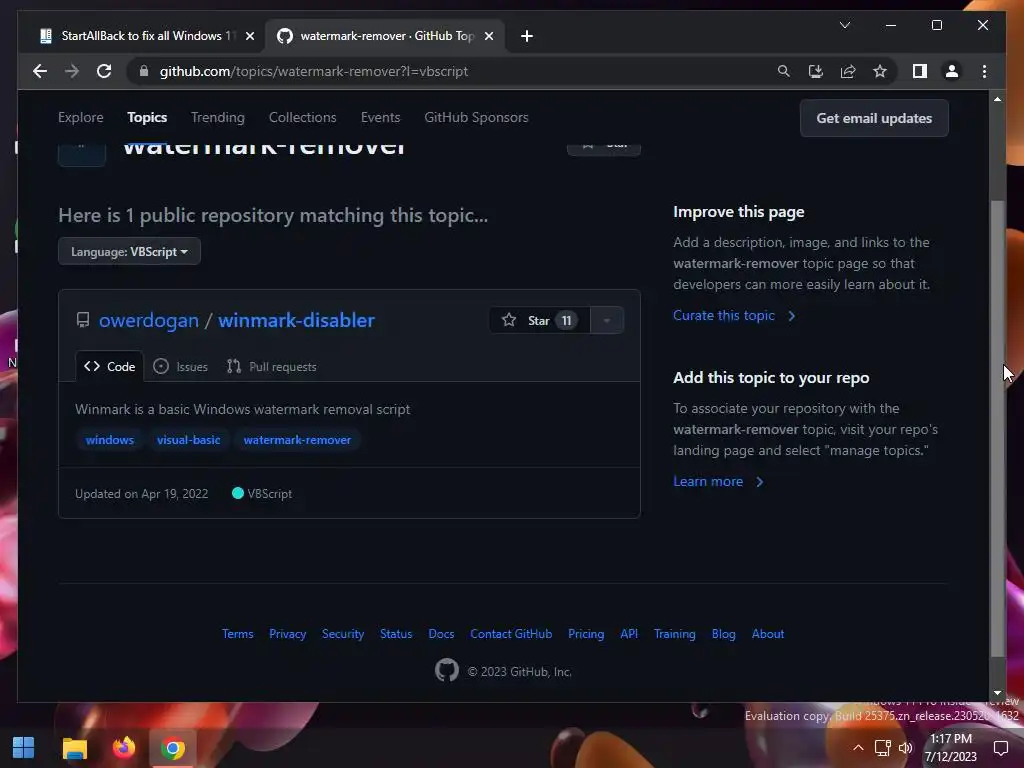The height and width of the screenshot is (768, 1024).
Task: Open File Explorer from the taskbar
Action: [x=74, y=747]
